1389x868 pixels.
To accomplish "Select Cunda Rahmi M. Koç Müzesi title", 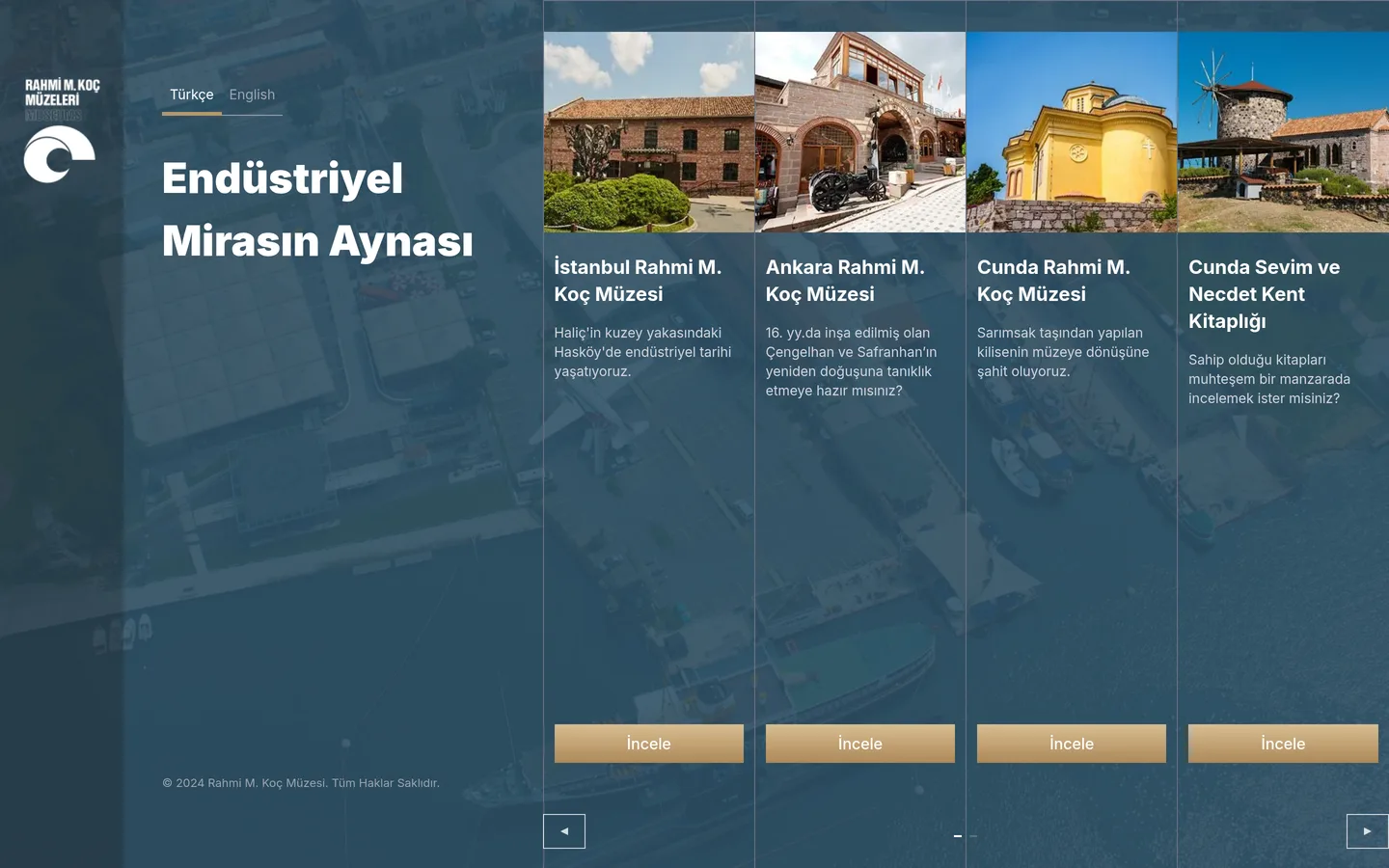I will pyautogui.click(x=1053, y=281).
